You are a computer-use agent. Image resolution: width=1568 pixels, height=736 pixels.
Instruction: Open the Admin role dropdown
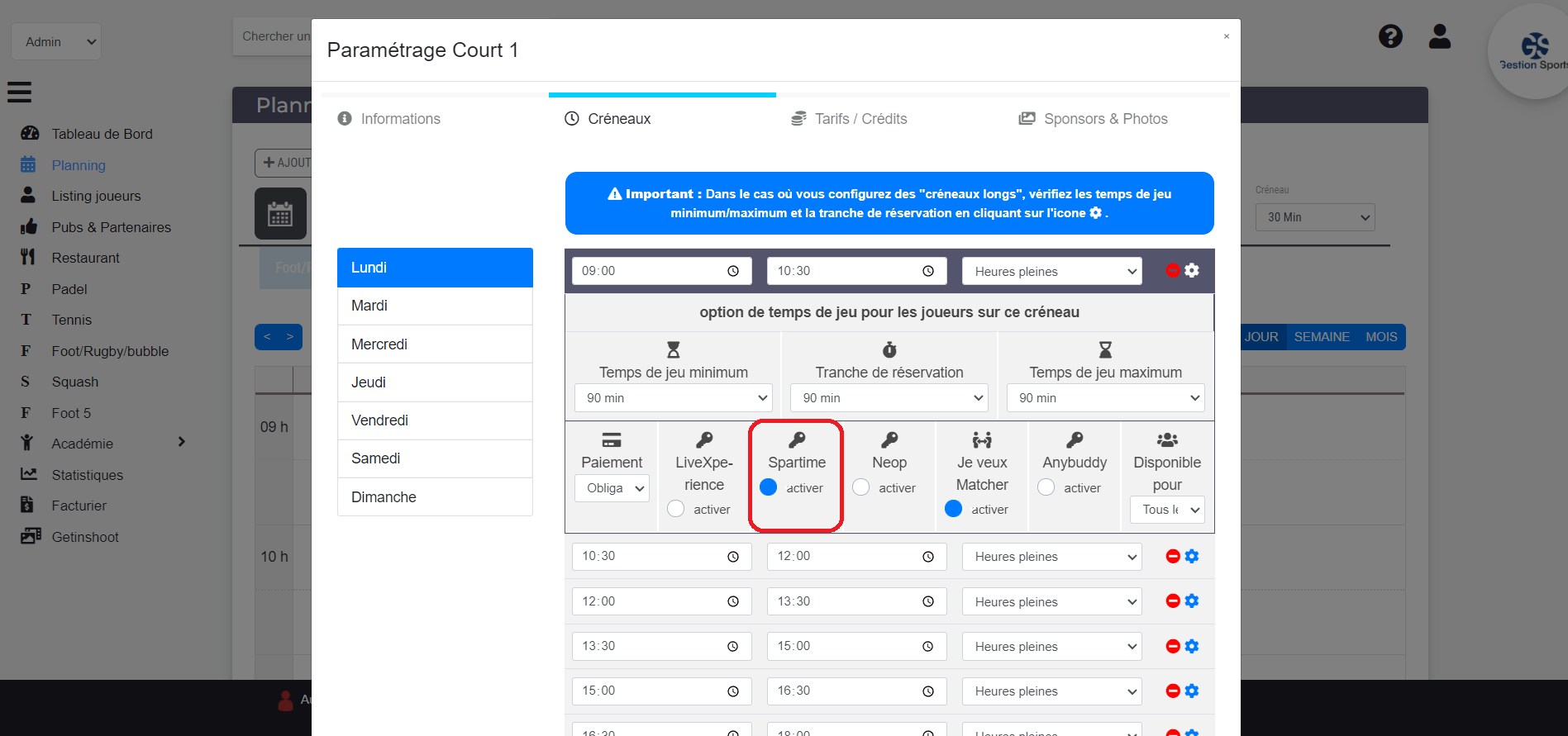(56, 41)
